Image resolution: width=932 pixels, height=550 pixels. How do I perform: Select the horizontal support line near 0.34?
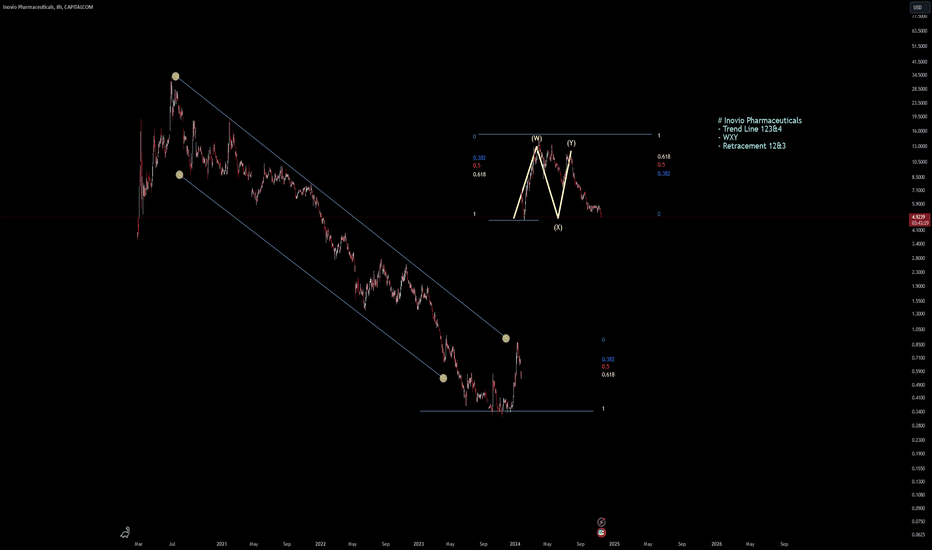[506, 411]
